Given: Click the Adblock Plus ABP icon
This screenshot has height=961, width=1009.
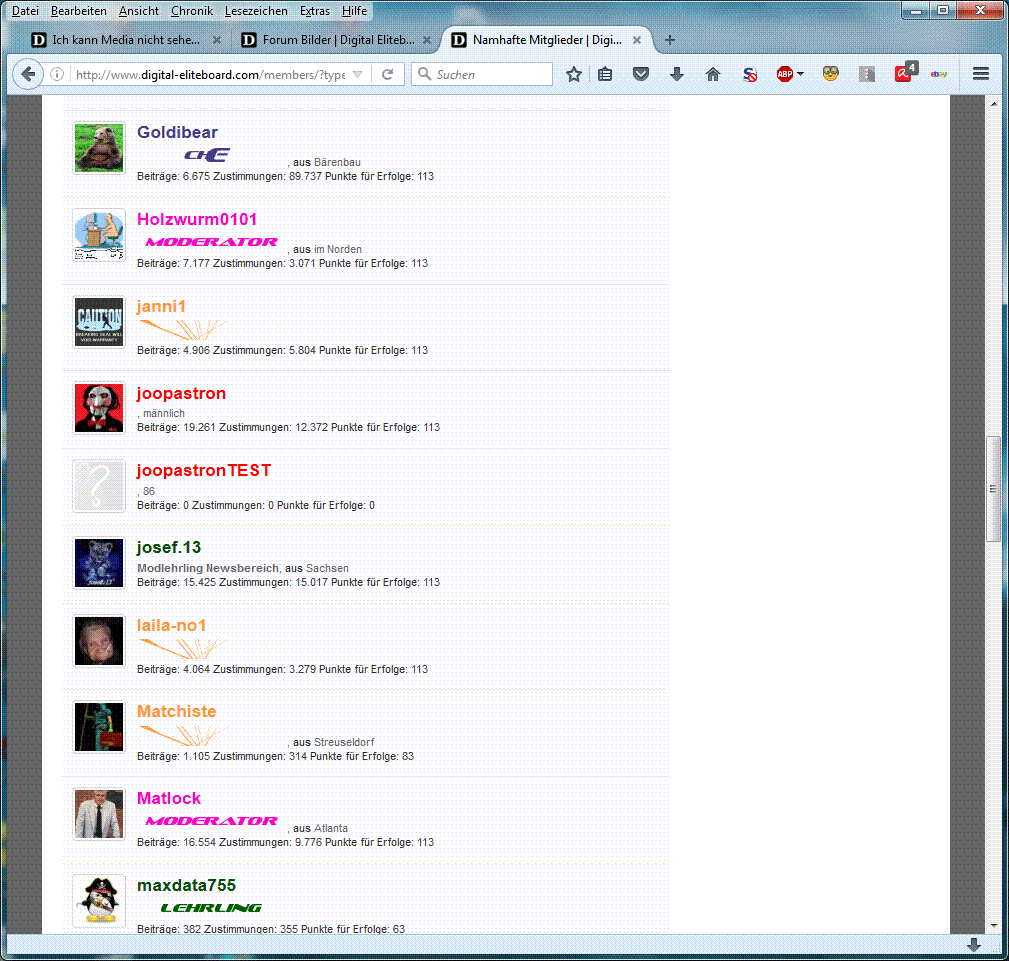Looking at the screenshot, I should pos(784,75).
